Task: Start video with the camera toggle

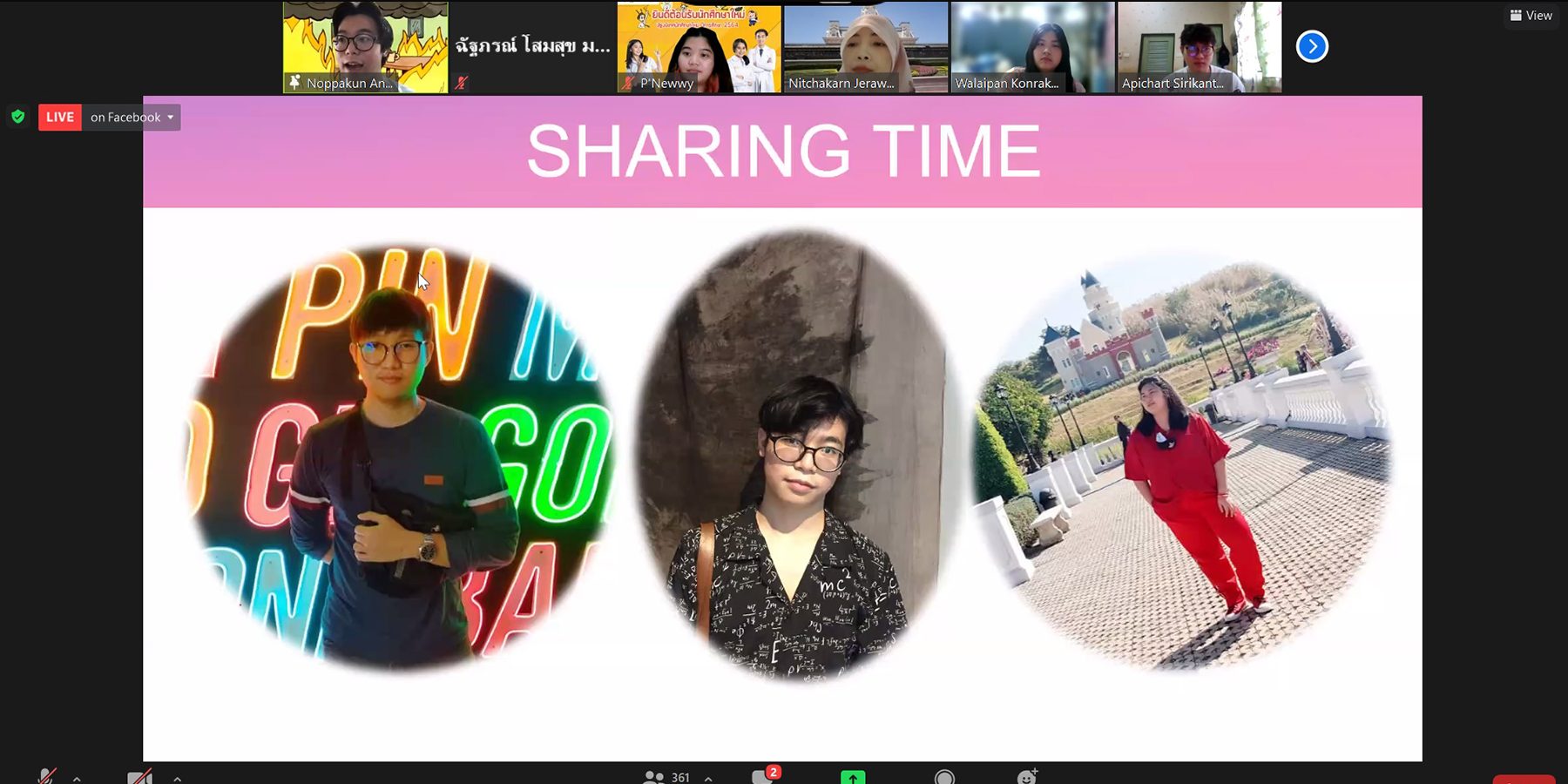Action: pyautogui.click(x=139, y=777)
